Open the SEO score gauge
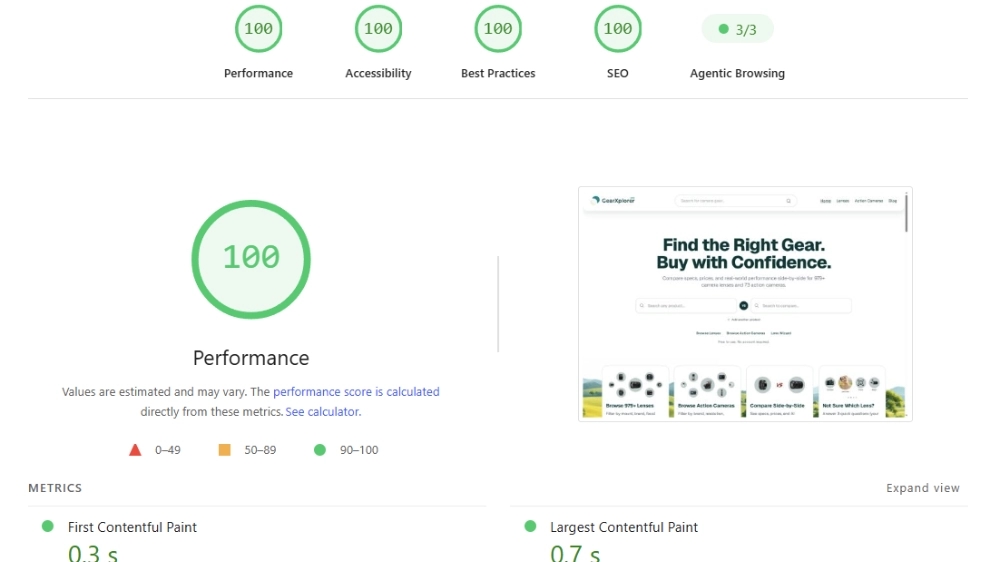Screen dimensions: 1000x562 617,29
